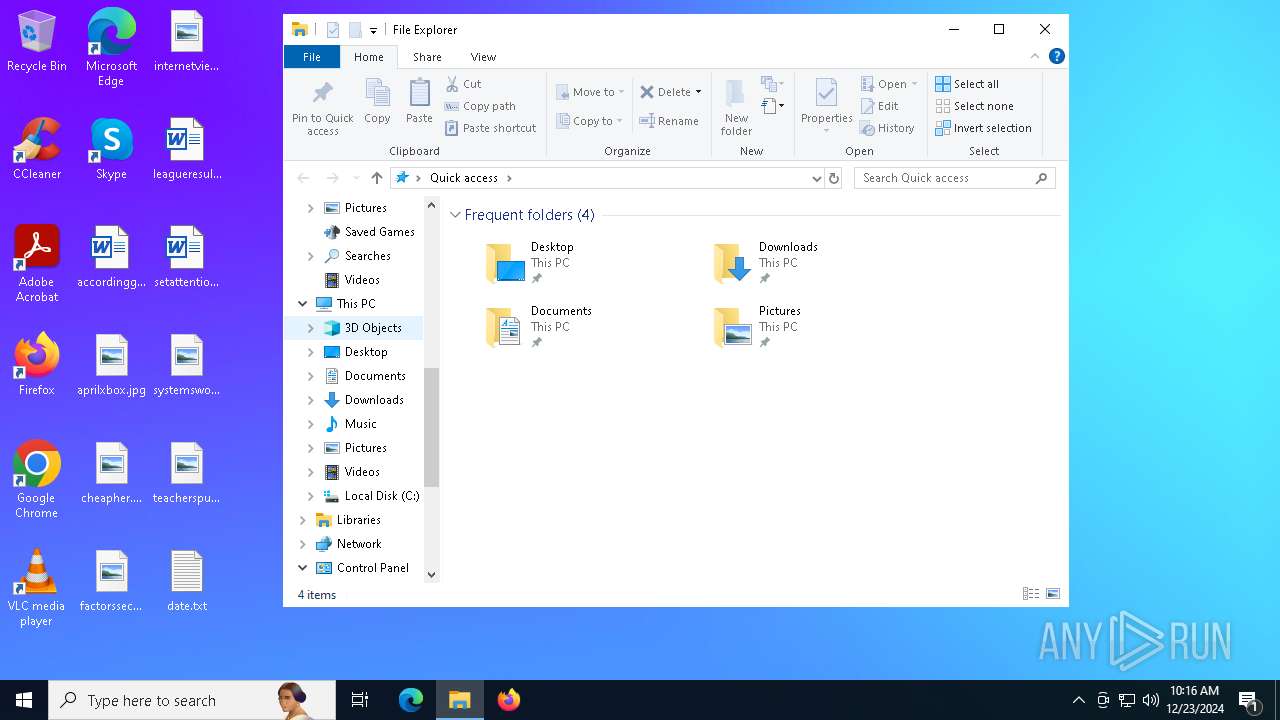Select aprilxbox.jpg on the desktop

click(112, 365)
